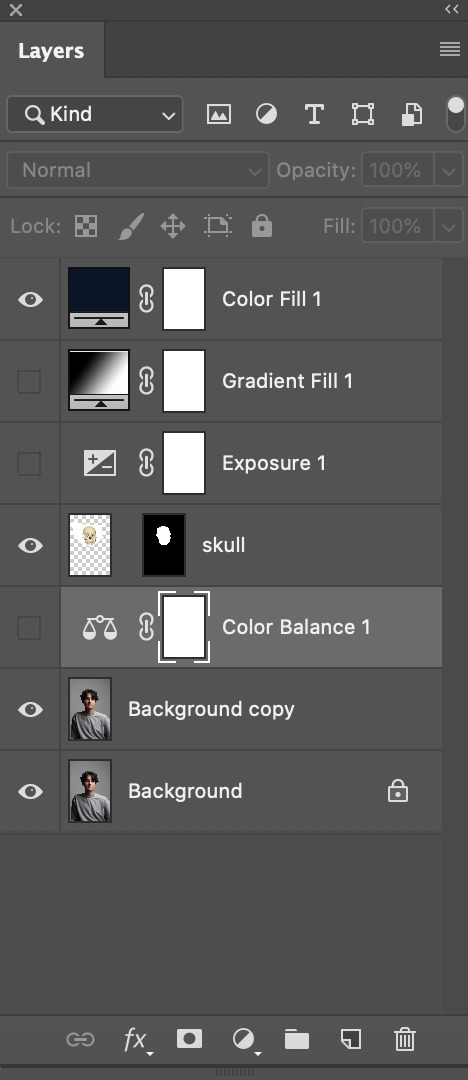Image resolution: width=468 pixels, height=1080 pixels.
Task: Open the Fill slider dropdown arrow
Action: (x=449, y=226)
